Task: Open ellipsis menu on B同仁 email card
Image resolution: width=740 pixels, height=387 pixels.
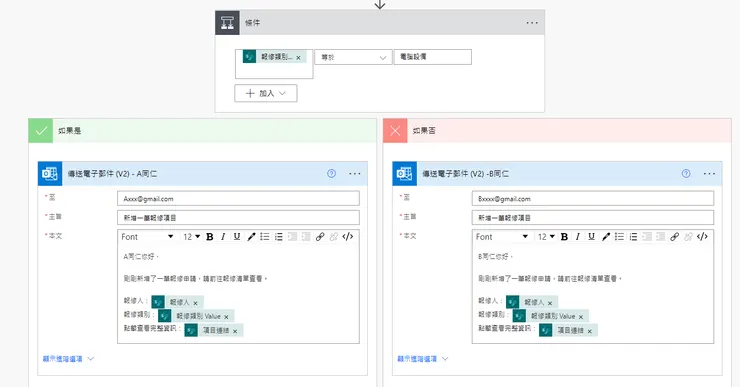Action: 709,174
